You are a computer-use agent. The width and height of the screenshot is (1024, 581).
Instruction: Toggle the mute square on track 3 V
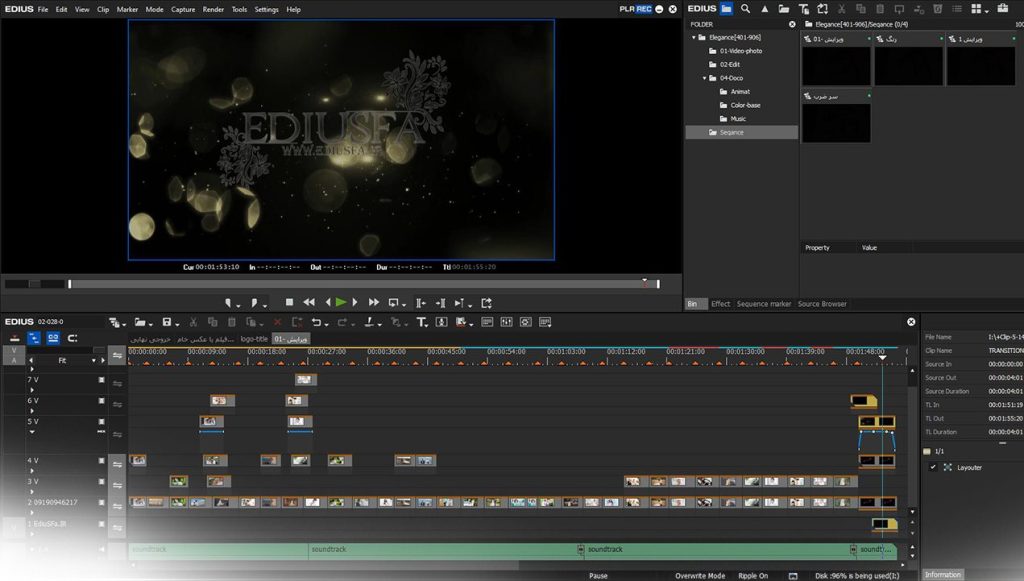101,481
